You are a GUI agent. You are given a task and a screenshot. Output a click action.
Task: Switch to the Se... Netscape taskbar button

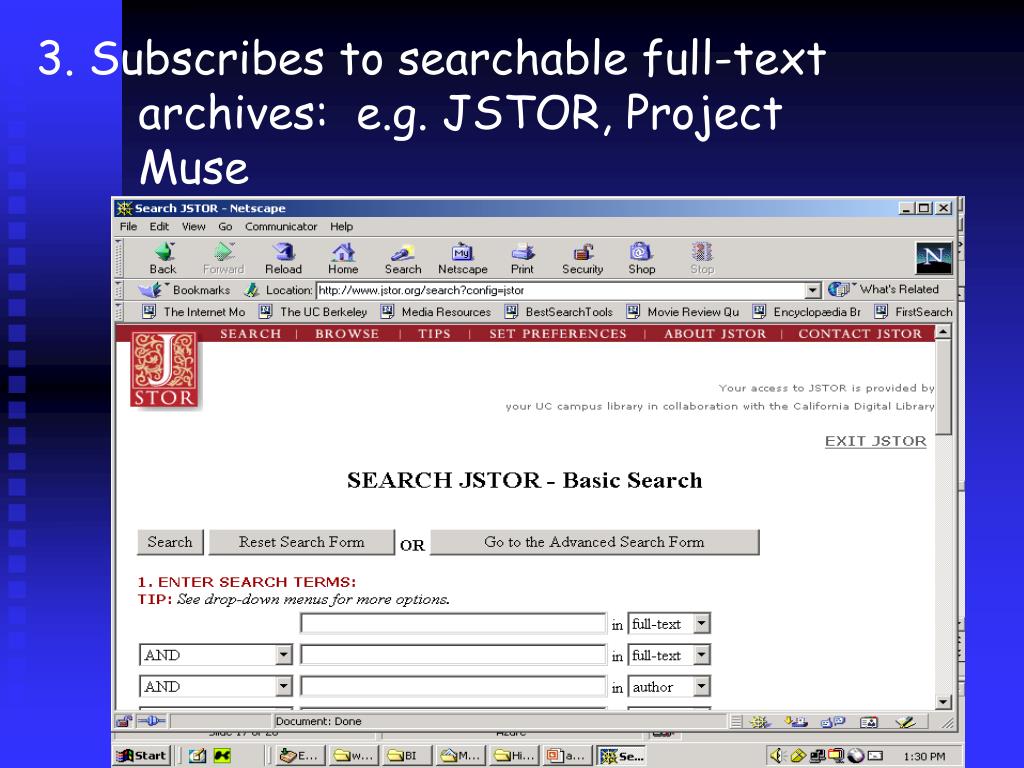(621, 756)
